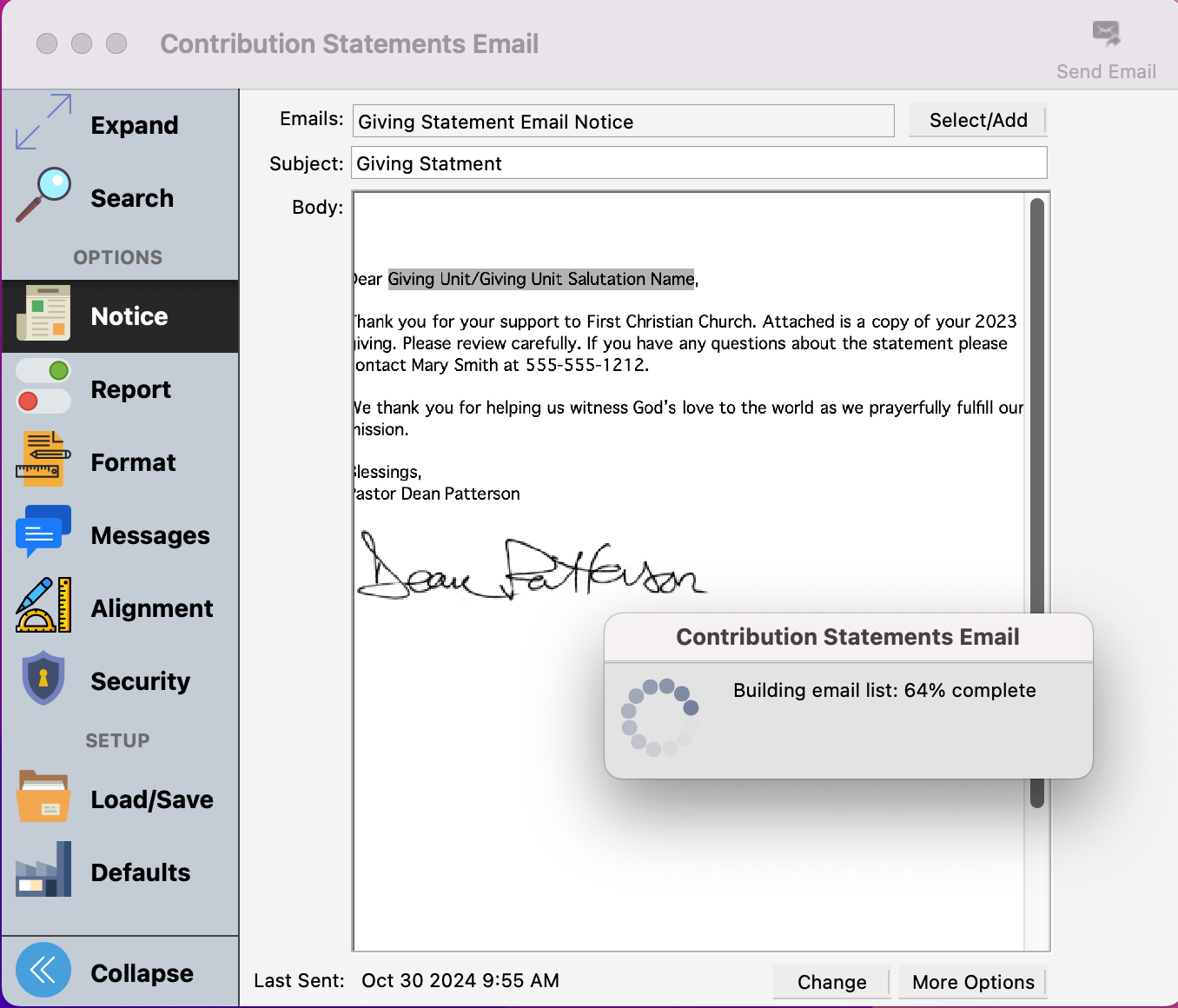Click the Select/Add button

[x=977, y=121]
